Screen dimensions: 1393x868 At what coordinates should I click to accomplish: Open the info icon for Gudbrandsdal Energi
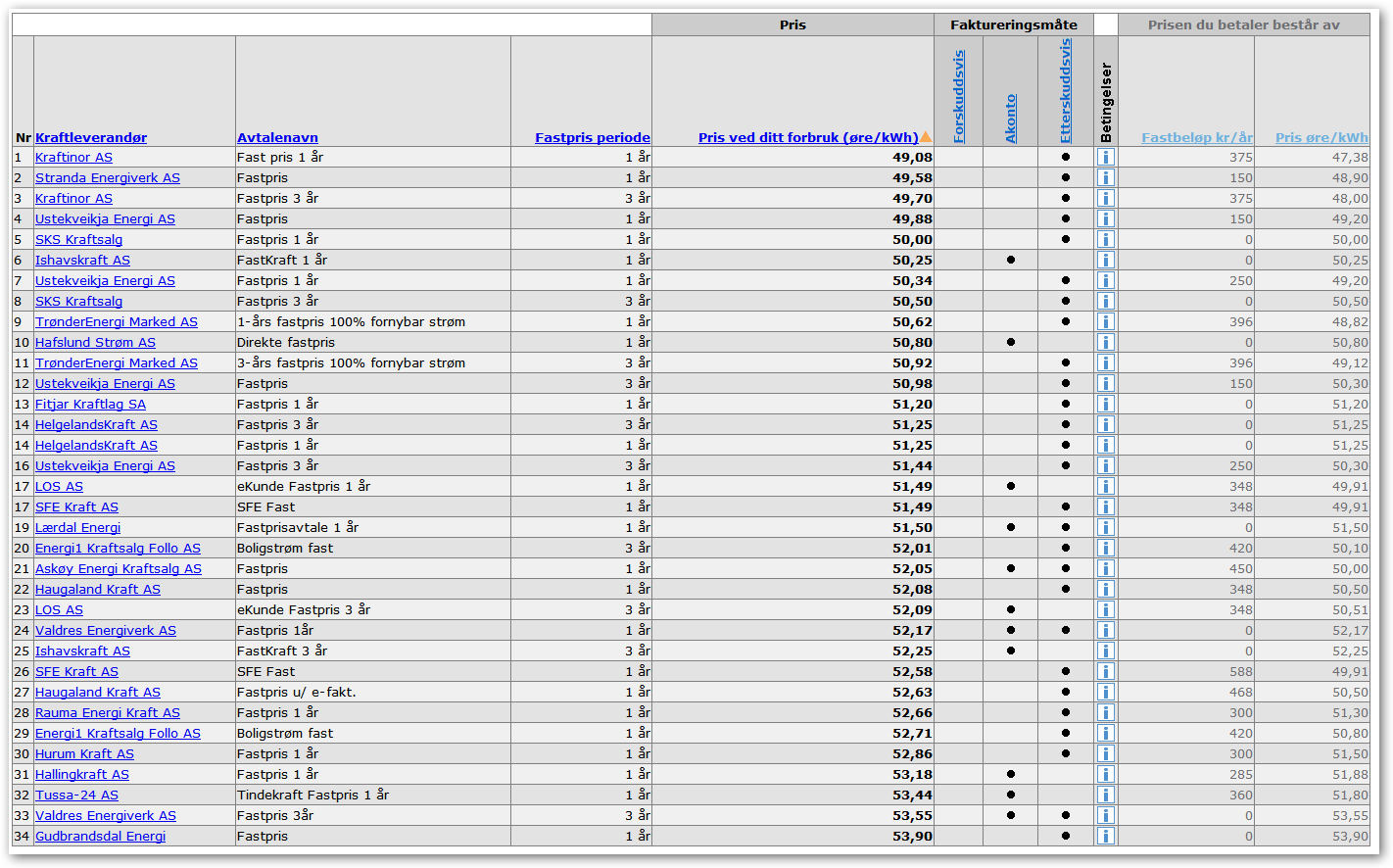(x=1105, y=836)
